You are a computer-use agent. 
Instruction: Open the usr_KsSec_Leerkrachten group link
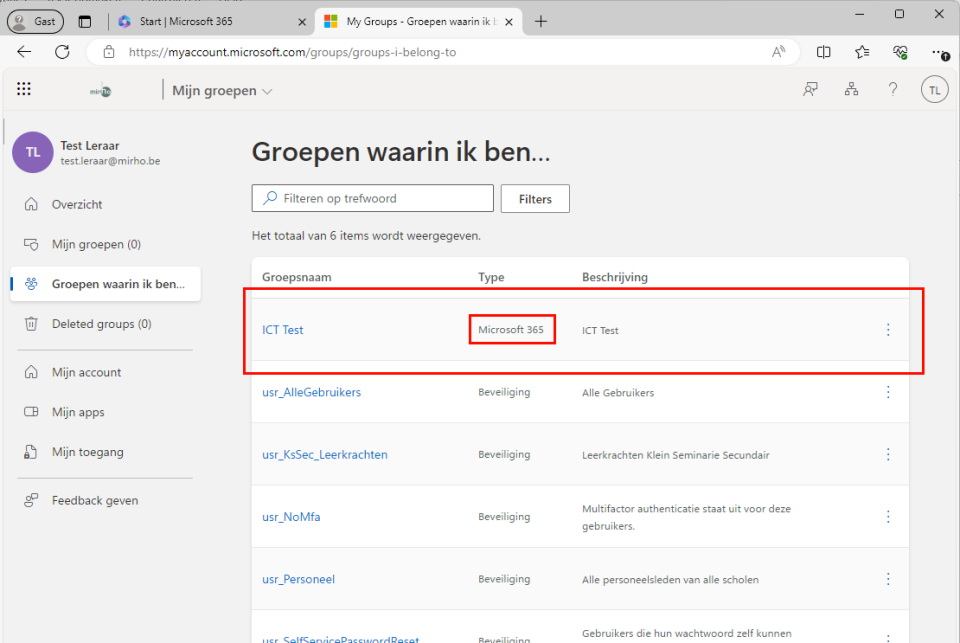[x=325, y=454]
